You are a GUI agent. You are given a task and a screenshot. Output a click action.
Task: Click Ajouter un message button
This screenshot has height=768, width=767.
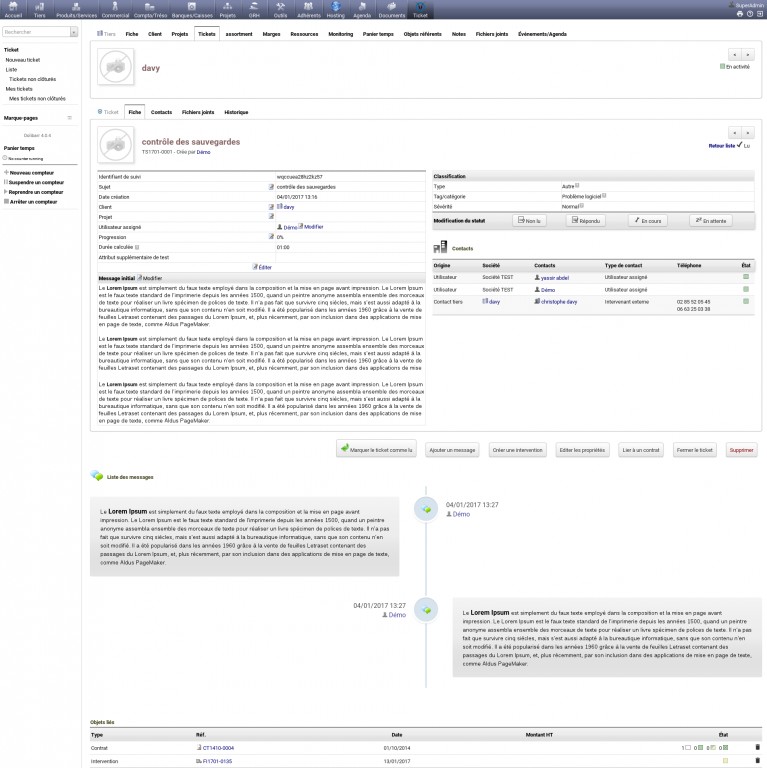tap(452, 450)
